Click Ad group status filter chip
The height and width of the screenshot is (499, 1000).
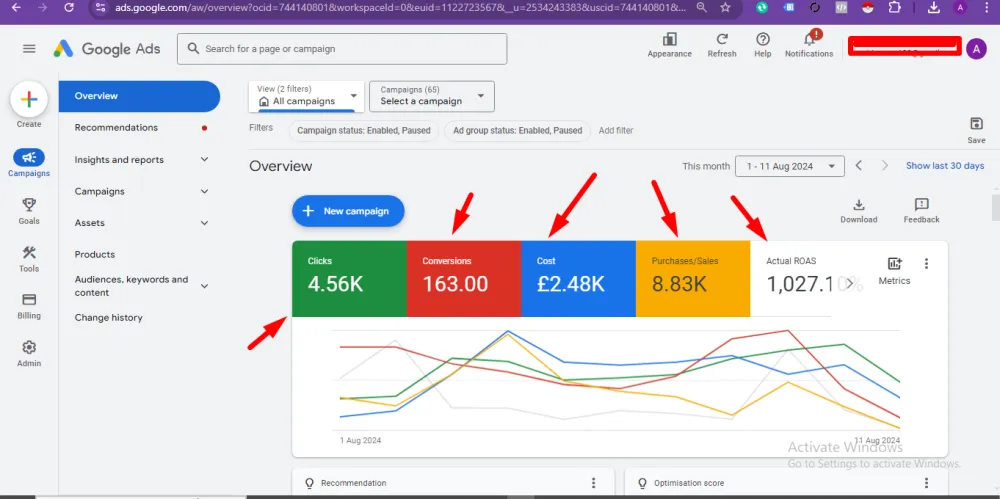pos(517,130)
